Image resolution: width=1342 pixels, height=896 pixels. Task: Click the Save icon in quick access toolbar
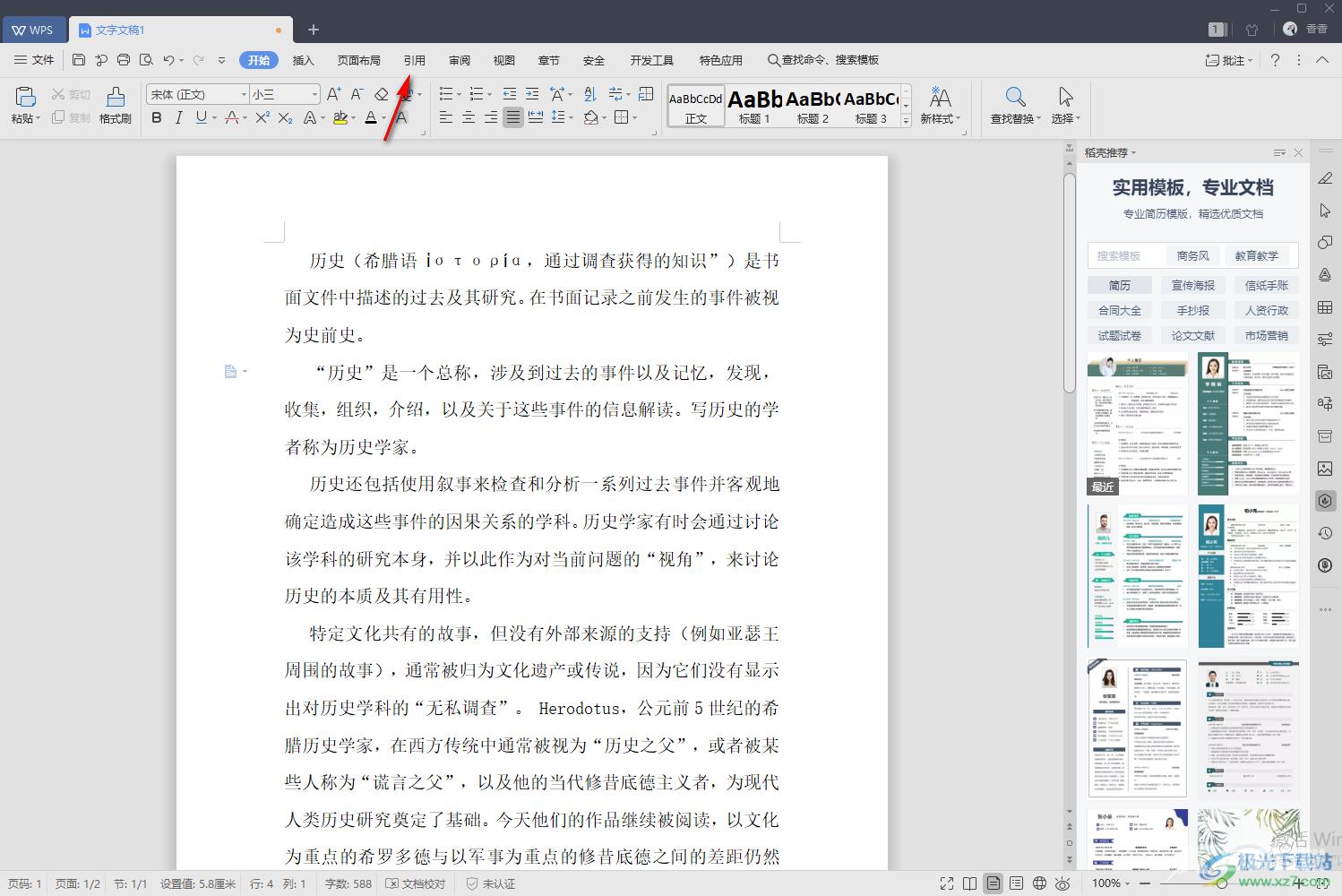[79, 60]
